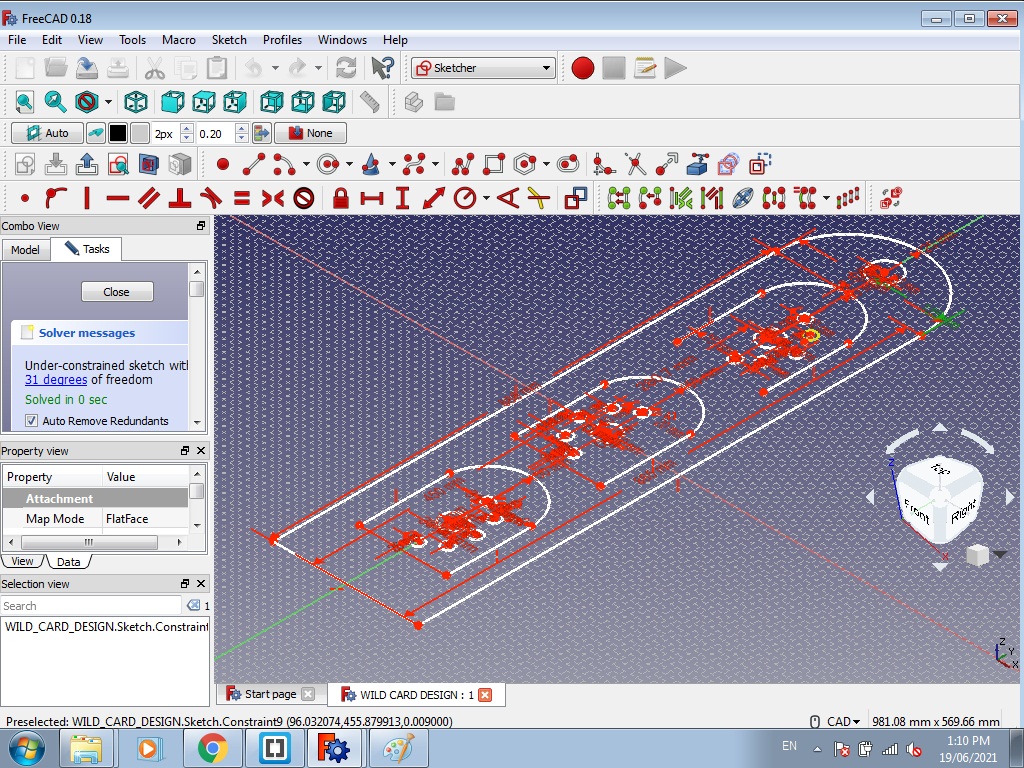
Task: Apply the Vertical constraint
Action: 87,198
